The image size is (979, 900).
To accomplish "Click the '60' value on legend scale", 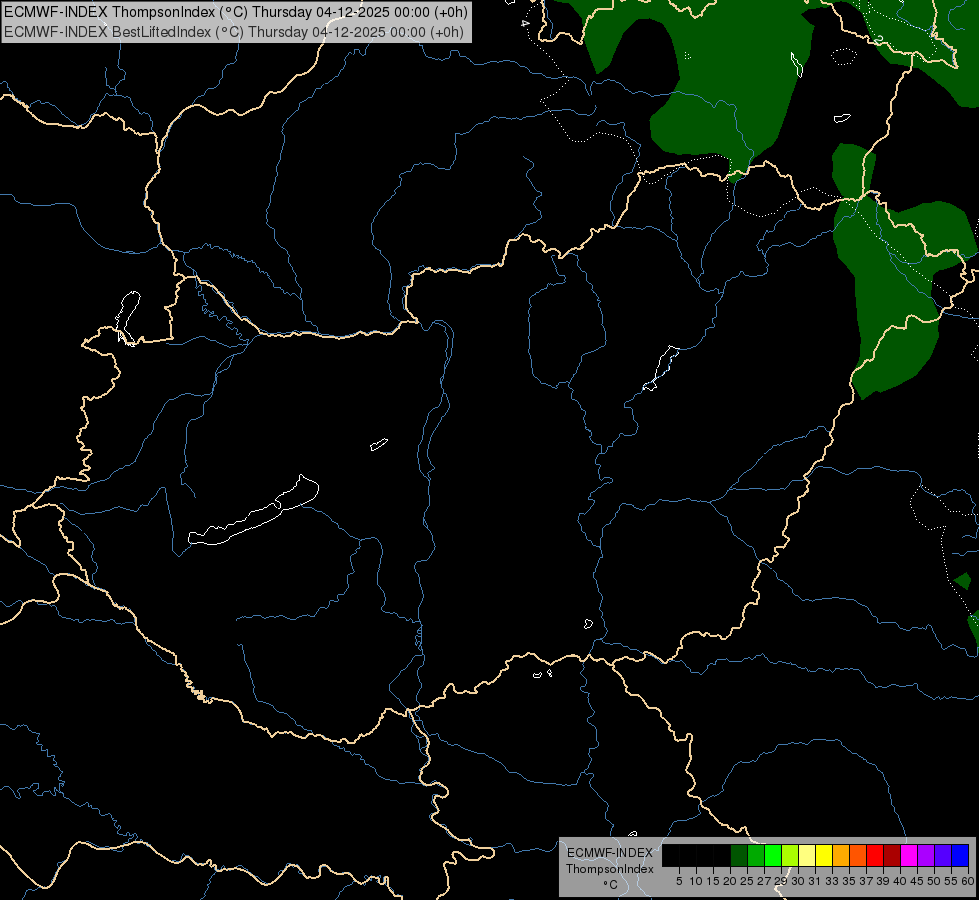I will [968, 881].
